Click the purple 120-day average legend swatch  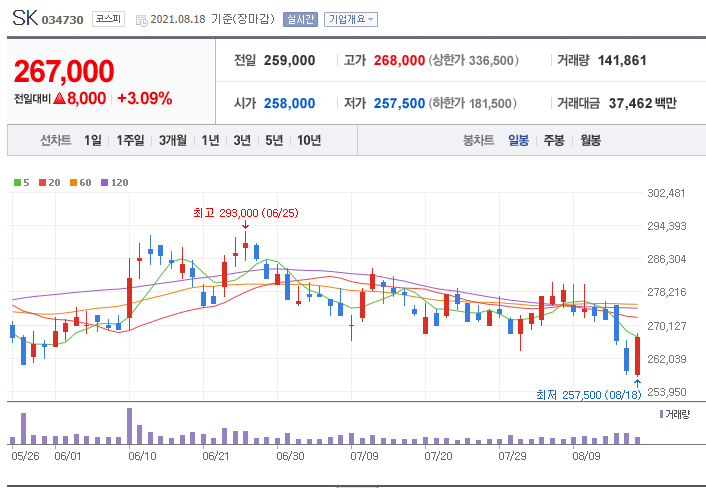(104, 182)
